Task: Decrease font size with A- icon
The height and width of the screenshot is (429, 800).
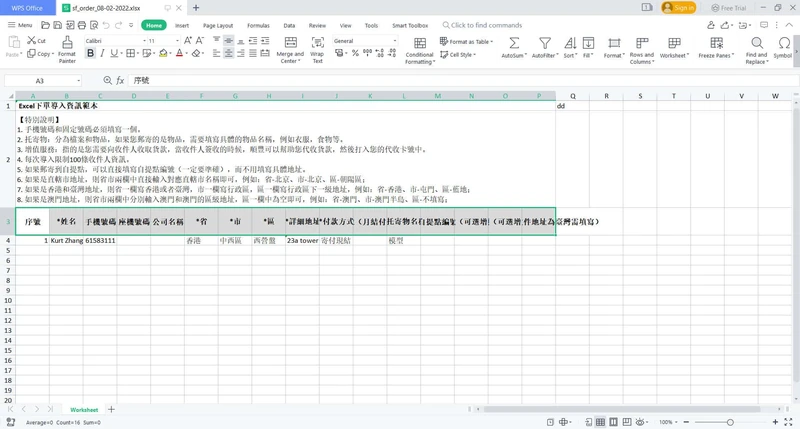Action: pos(200,40)
